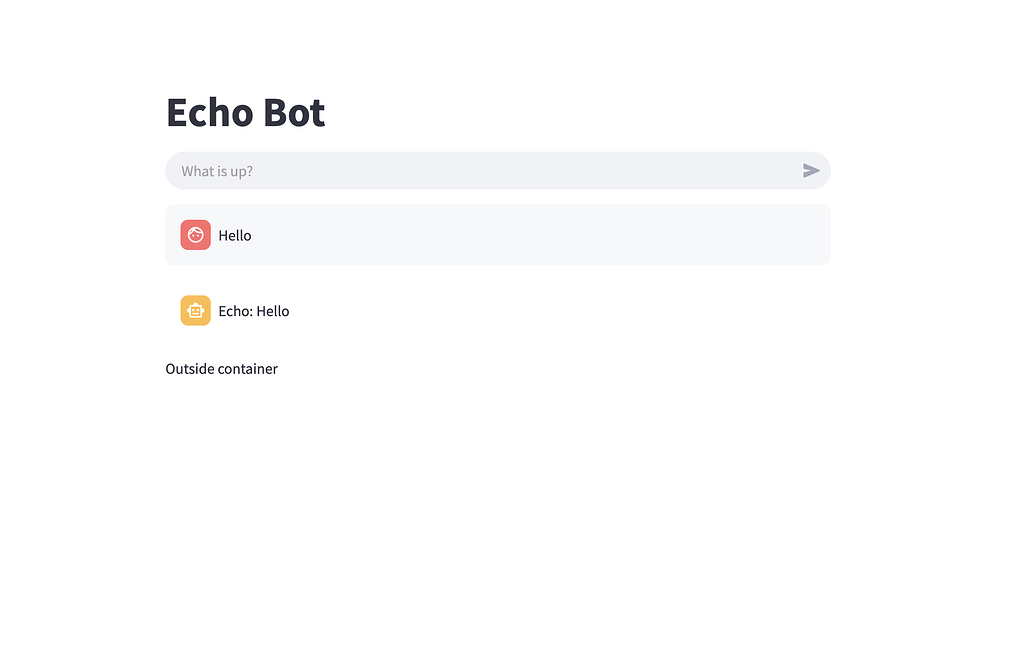Select the Outside container text label
This screenshot has width=1035, height=655.
pos(221,368)
